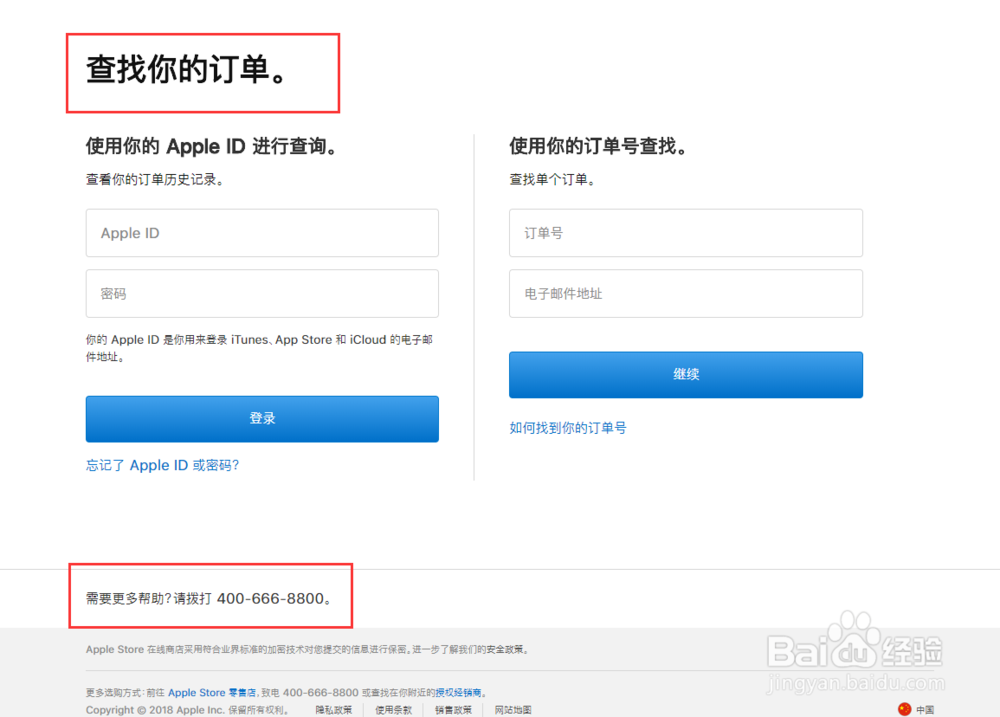The height and width of the screenshot is (717, 1000).
Task: Click the China flag region icon
Action: (x=904, y=709)
